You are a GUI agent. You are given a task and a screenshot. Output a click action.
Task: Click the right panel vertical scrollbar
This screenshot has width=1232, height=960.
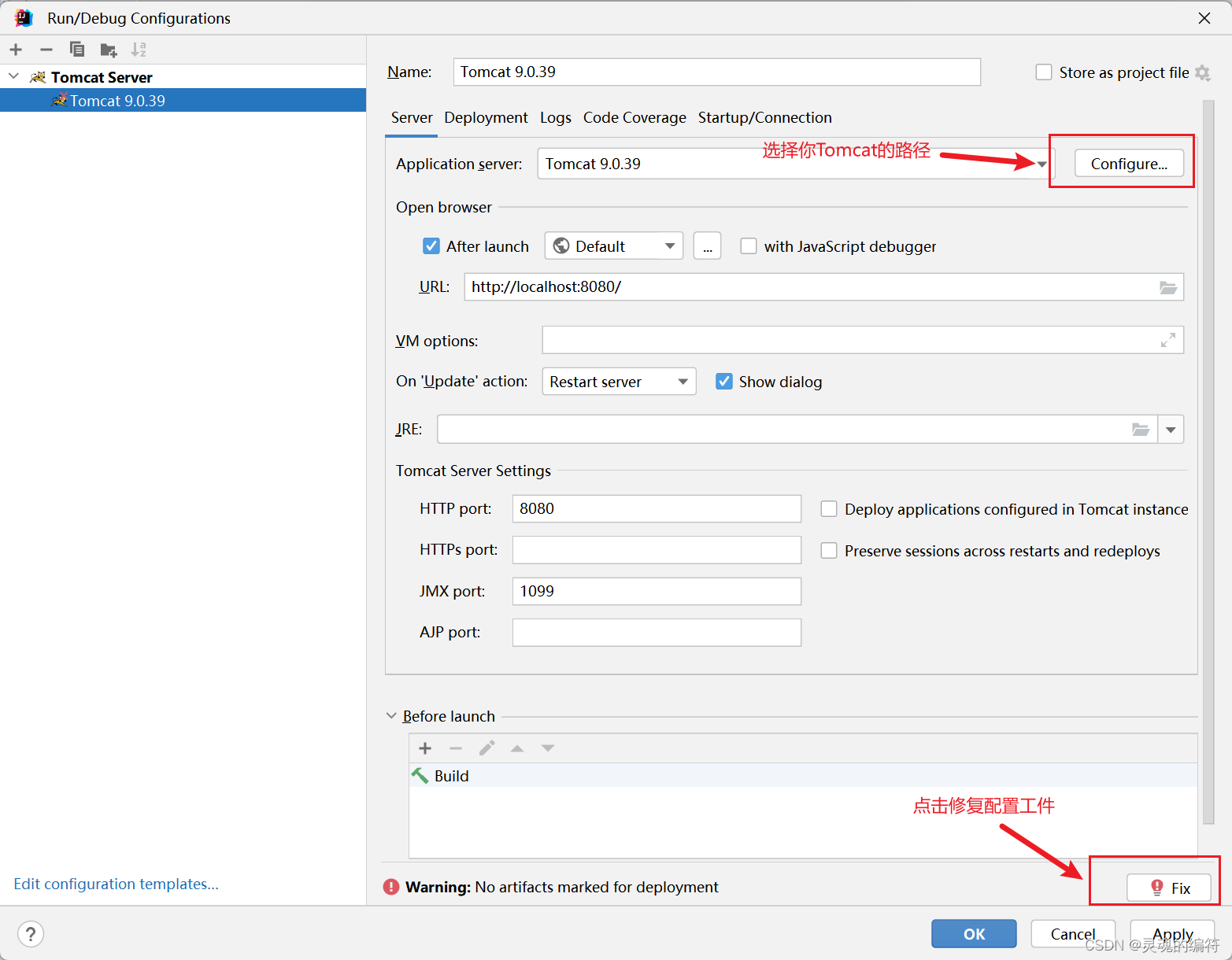pyautogui.click(x=1209, y=461)
